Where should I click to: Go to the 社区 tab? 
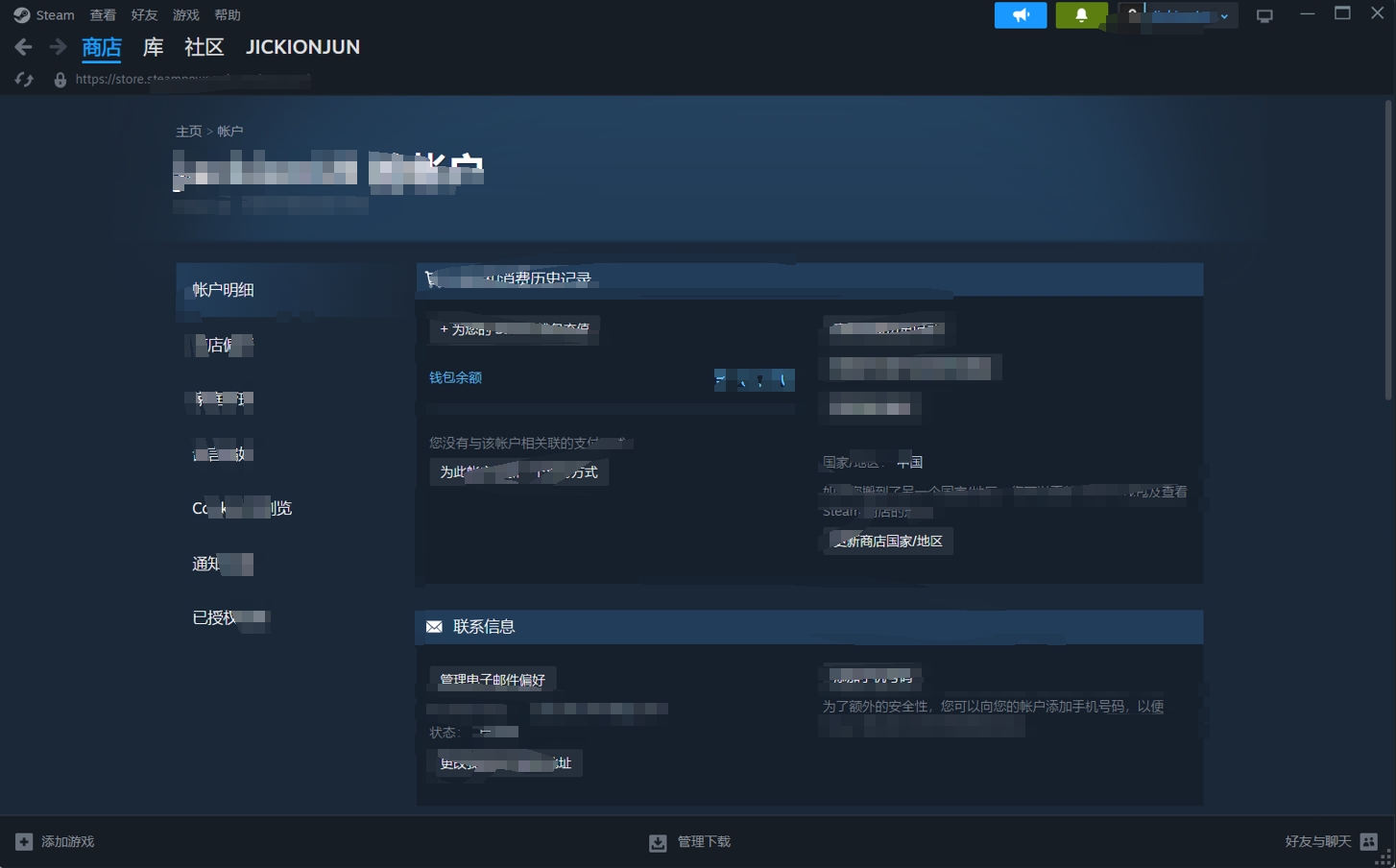coord(204,47)
